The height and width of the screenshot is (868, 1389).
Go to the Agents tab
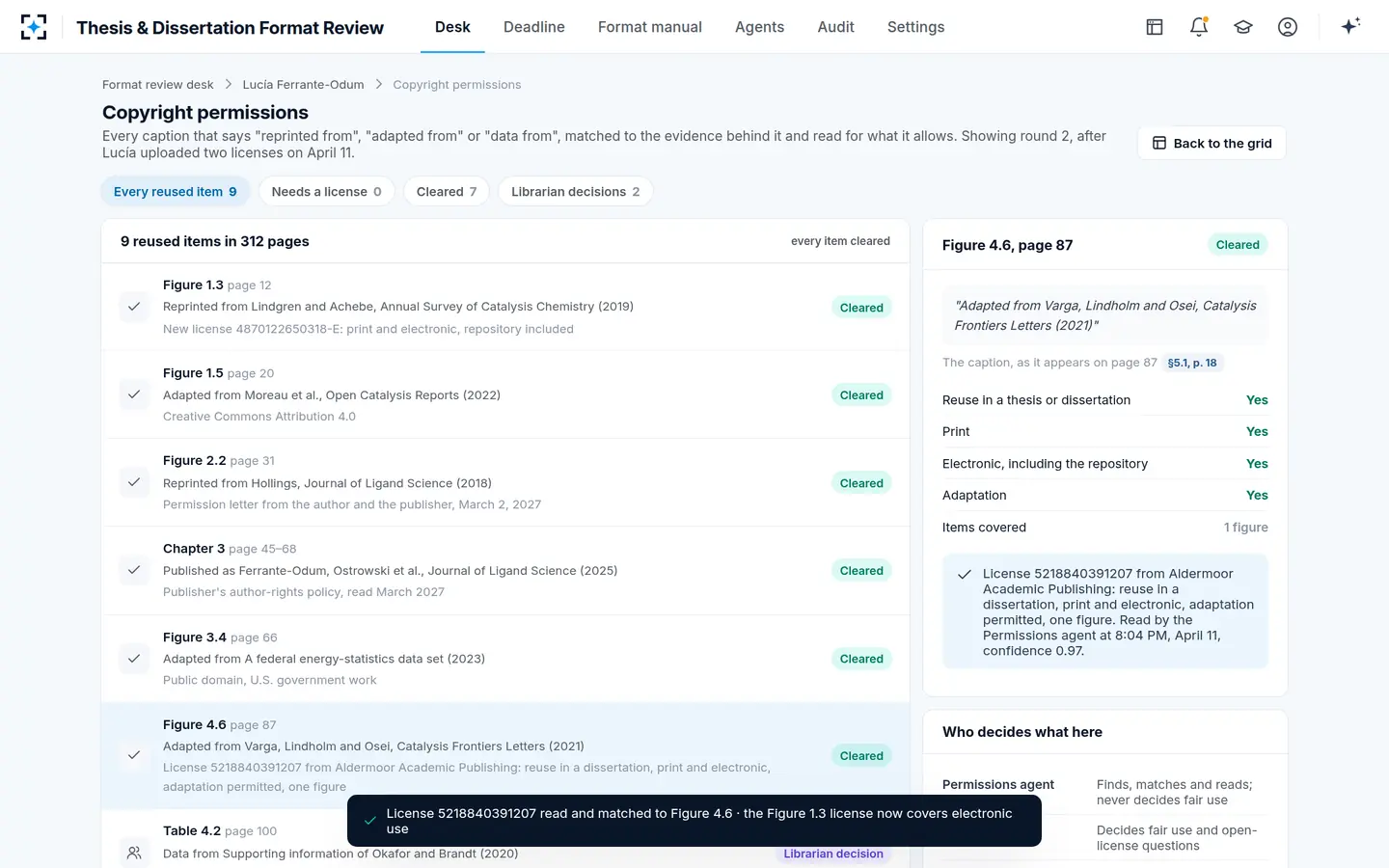pos(759,27)
